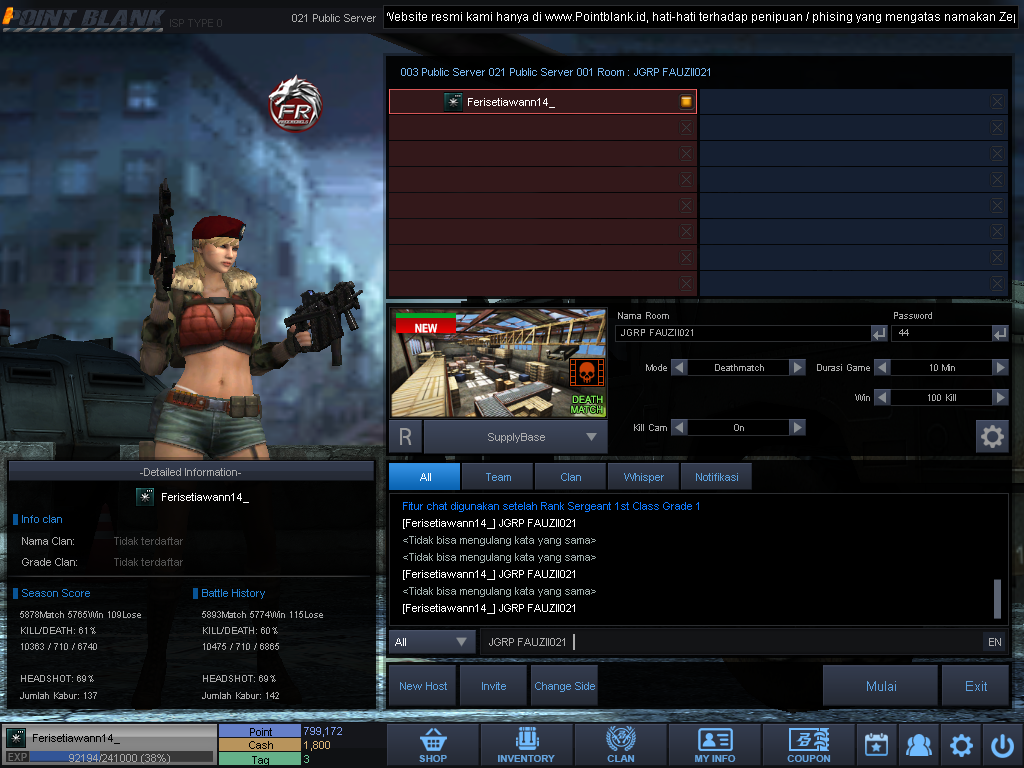Switch to the Whisper chat tab
The width and height of the screenshot is (1024, 768).
[643, 477]
